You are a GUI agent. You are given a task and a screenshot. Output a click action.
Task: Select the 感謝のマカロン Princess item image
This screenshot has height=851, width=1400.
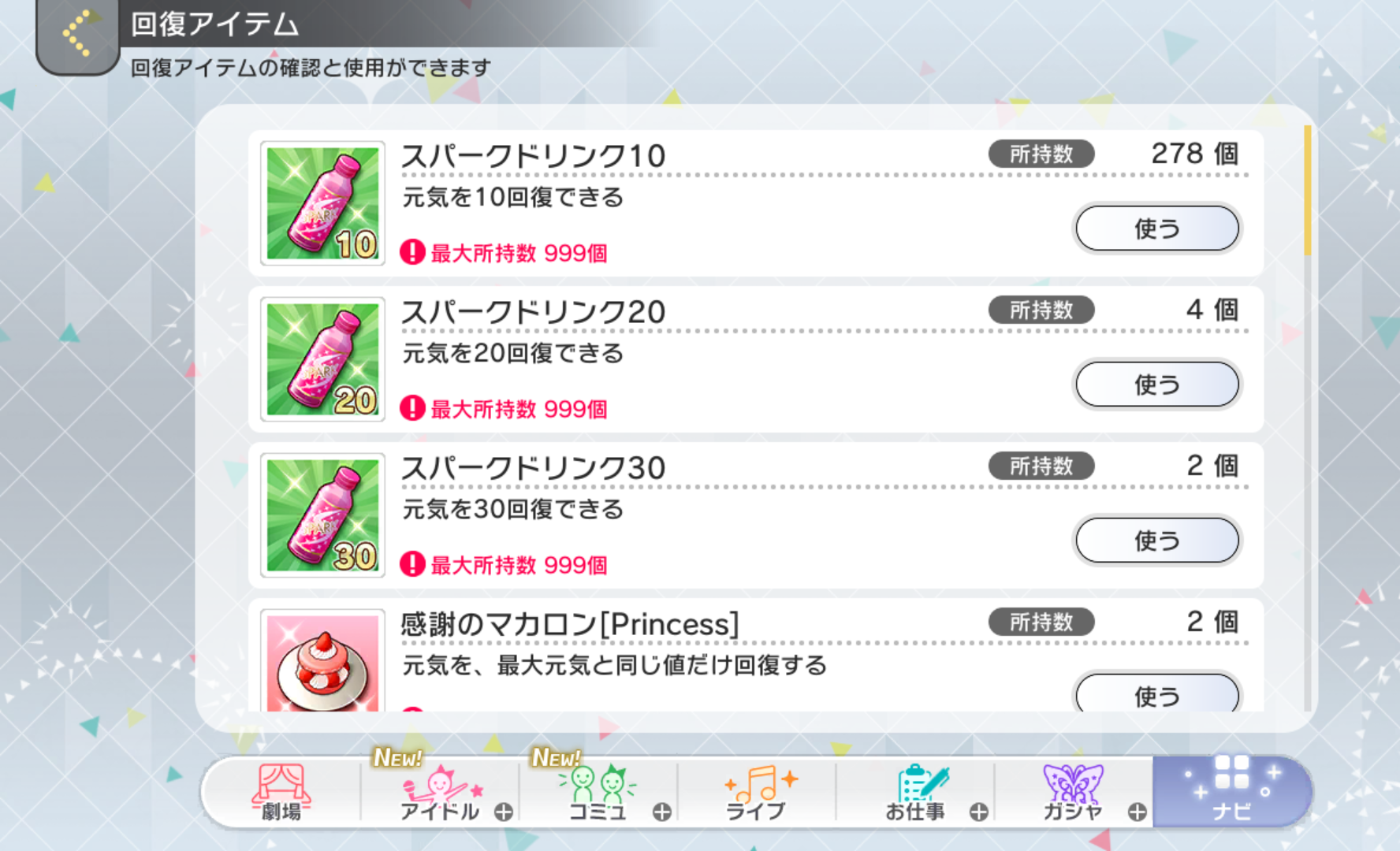(322, 660)
